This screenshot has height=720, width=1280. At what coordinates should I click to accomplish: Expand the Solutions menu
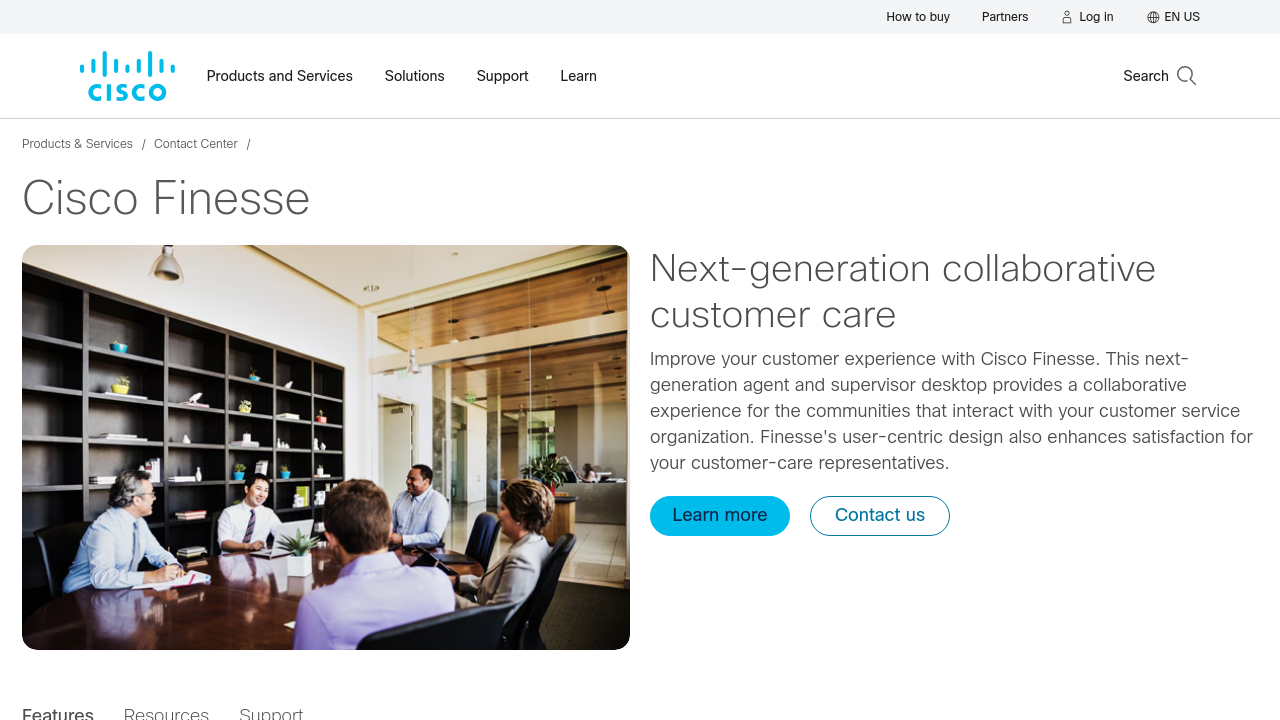coord(414,76)
